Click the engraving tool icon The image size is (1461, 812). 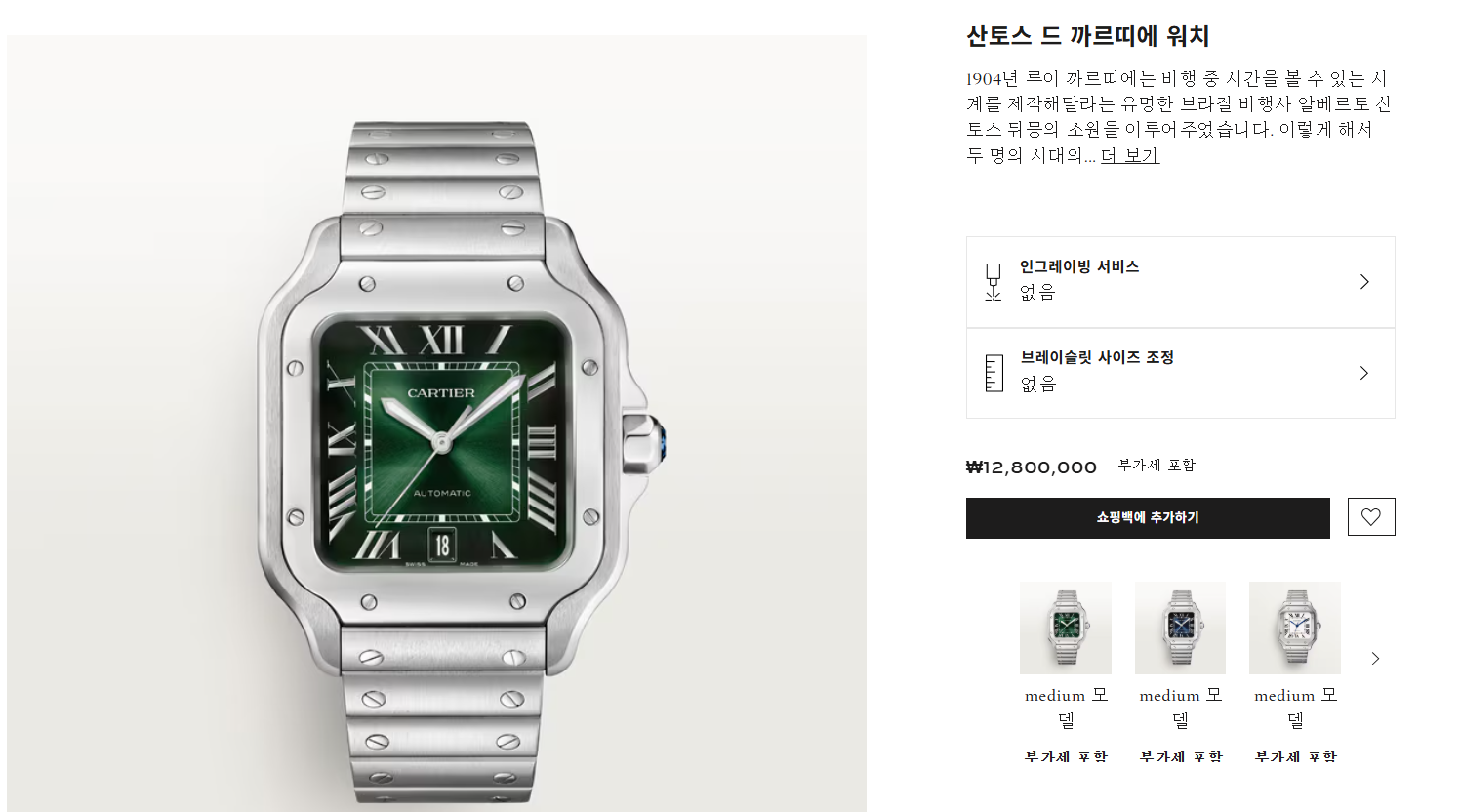(x=994, y=281)
